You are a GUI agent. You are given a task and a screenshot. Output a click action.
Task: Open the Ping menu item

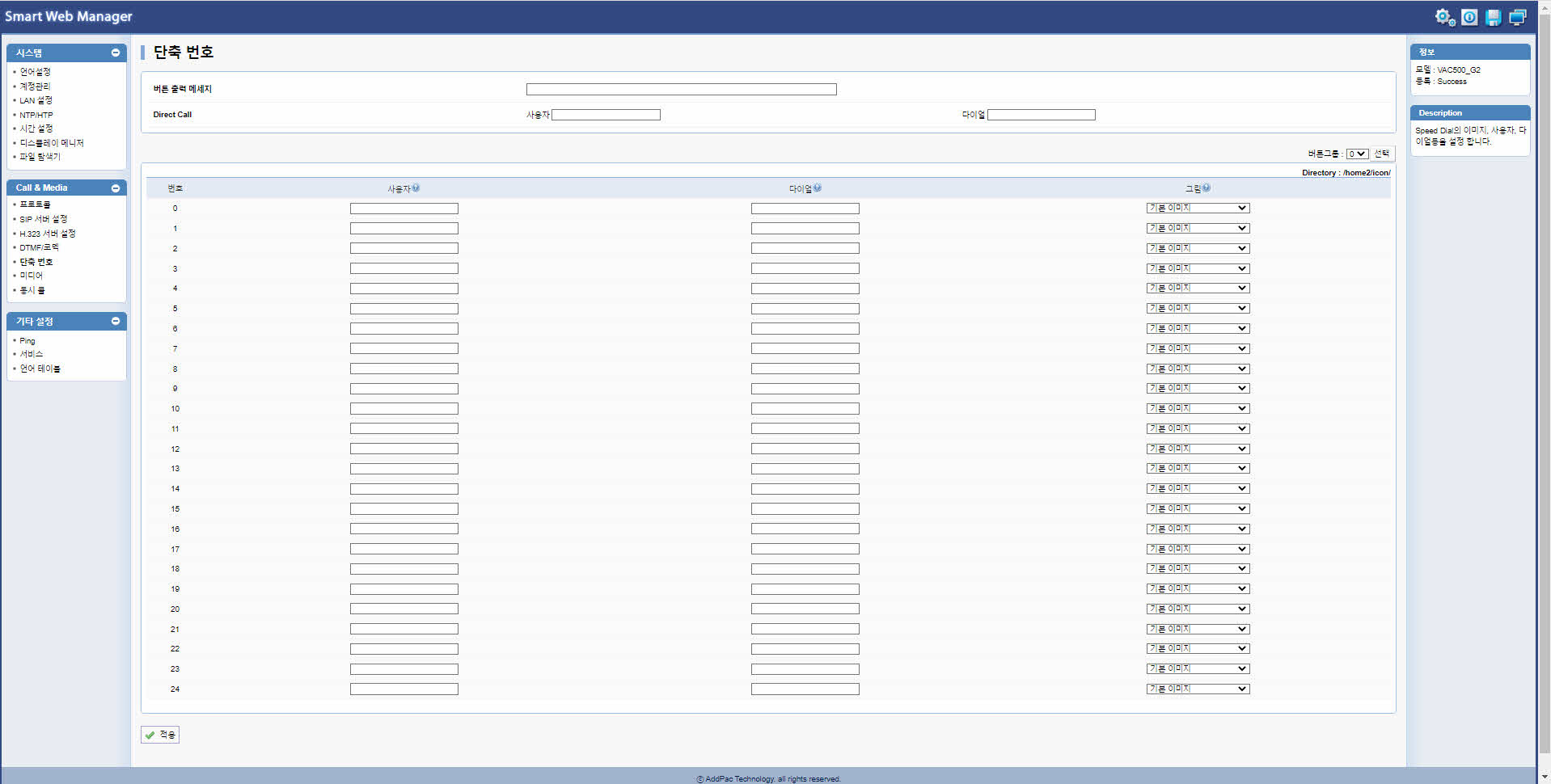(x=27, y=341)
